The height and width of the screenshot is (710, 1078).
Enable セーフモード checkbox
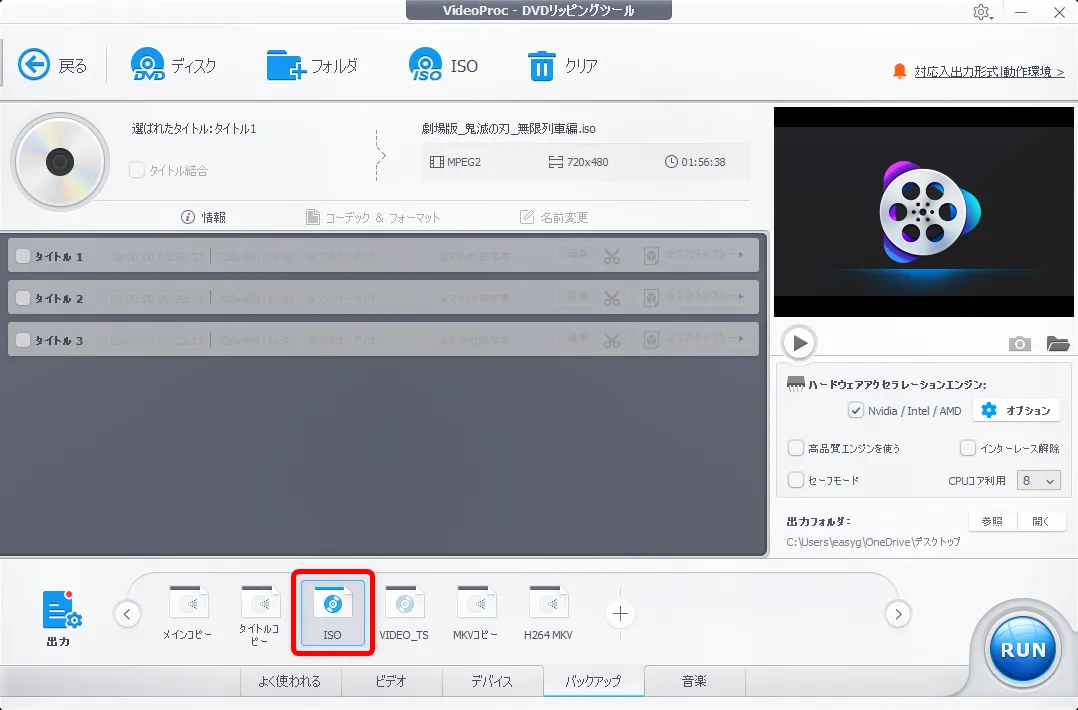pyautogui.click(x=795, y=480)
